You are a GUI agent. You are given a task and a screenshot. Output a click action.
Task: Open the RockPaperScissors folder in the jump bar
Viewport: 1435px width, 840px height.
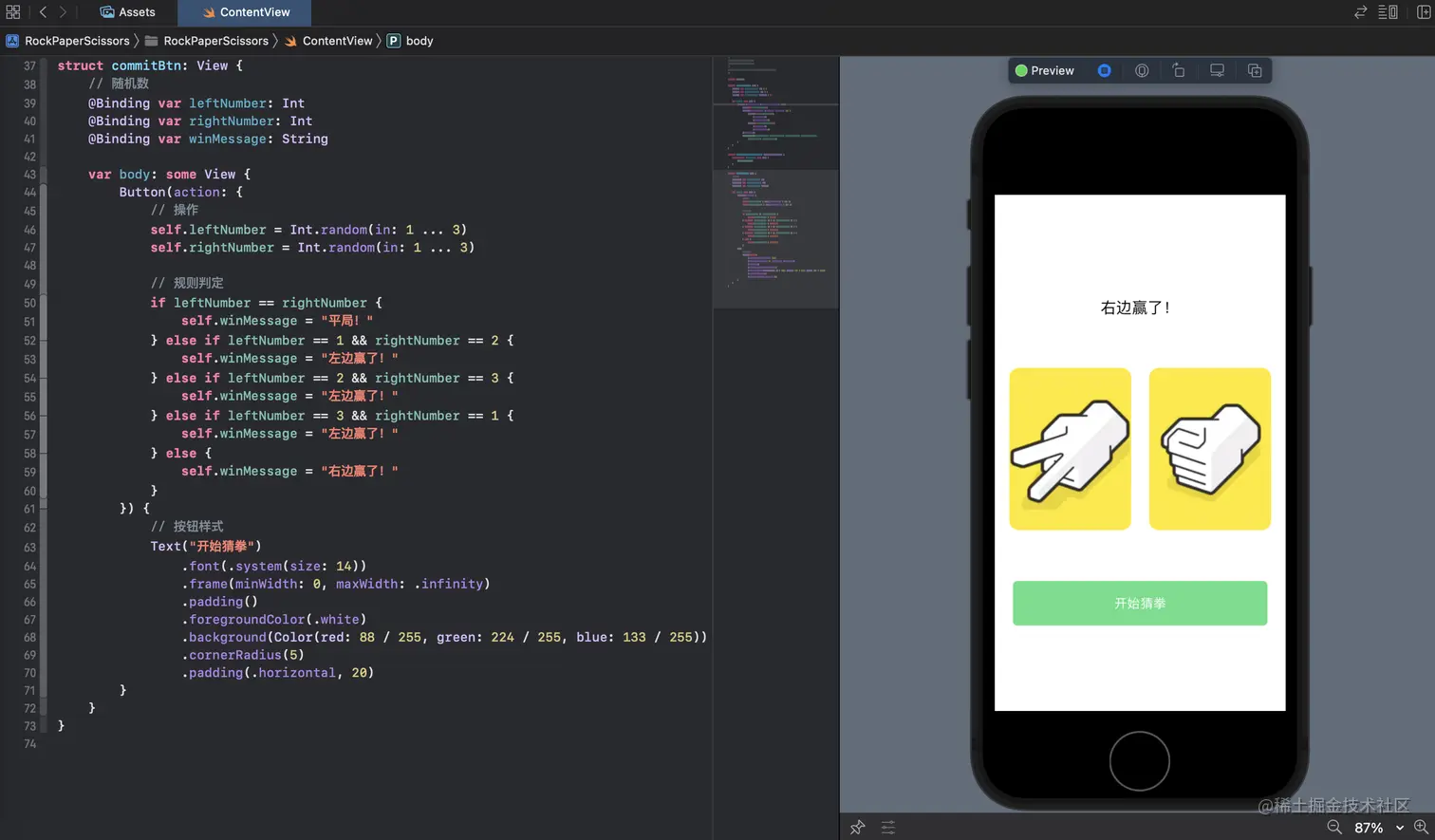207,41
